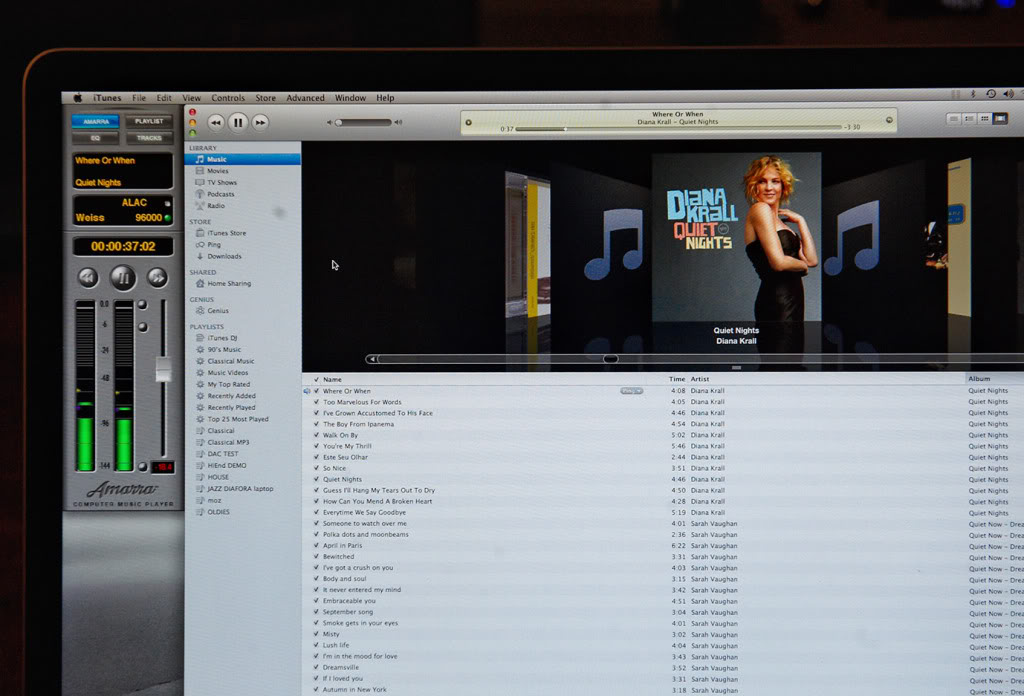Click the system volume icon in the menu bar

click(1008, 94)
